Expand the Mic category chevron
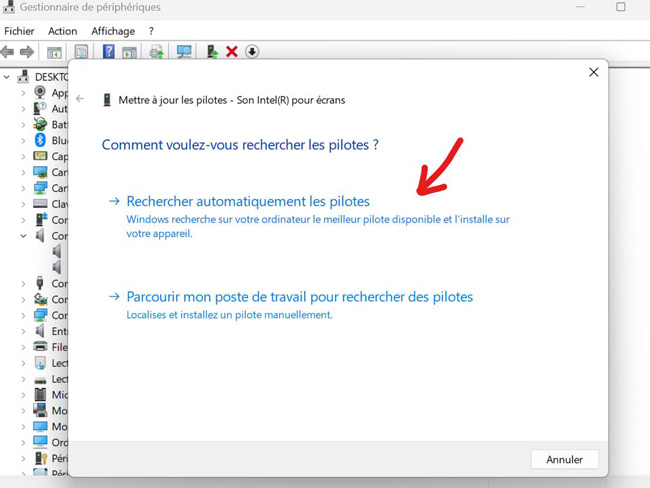Viewport: 650px width, 488px height. pyautogui.click(x=23, y=395)
